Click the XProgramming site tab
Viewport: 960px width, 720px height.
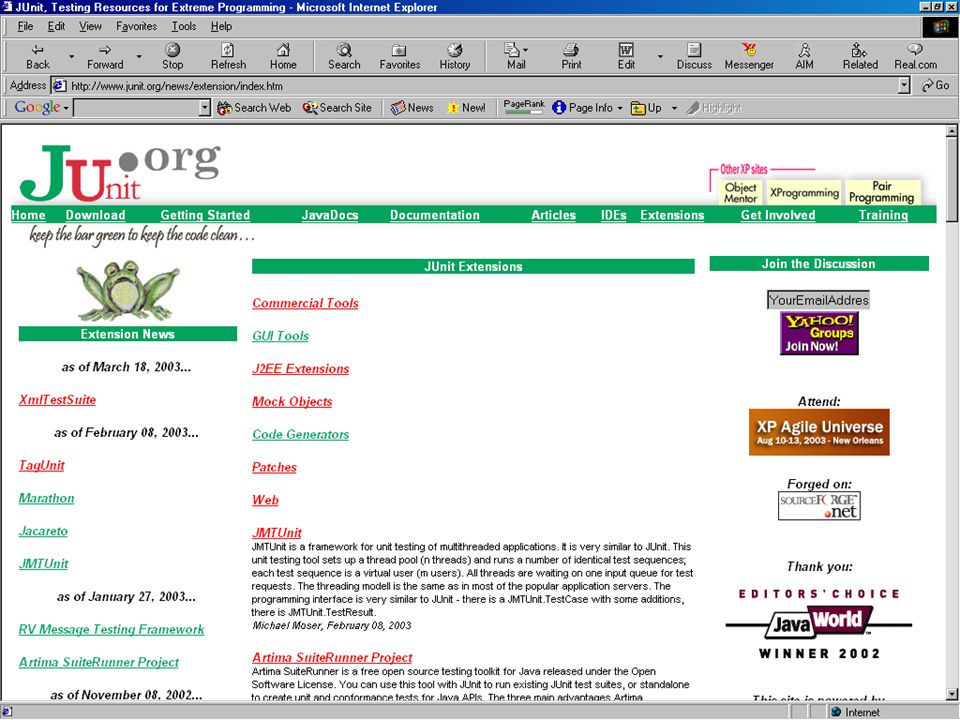(x=804, y=192)
